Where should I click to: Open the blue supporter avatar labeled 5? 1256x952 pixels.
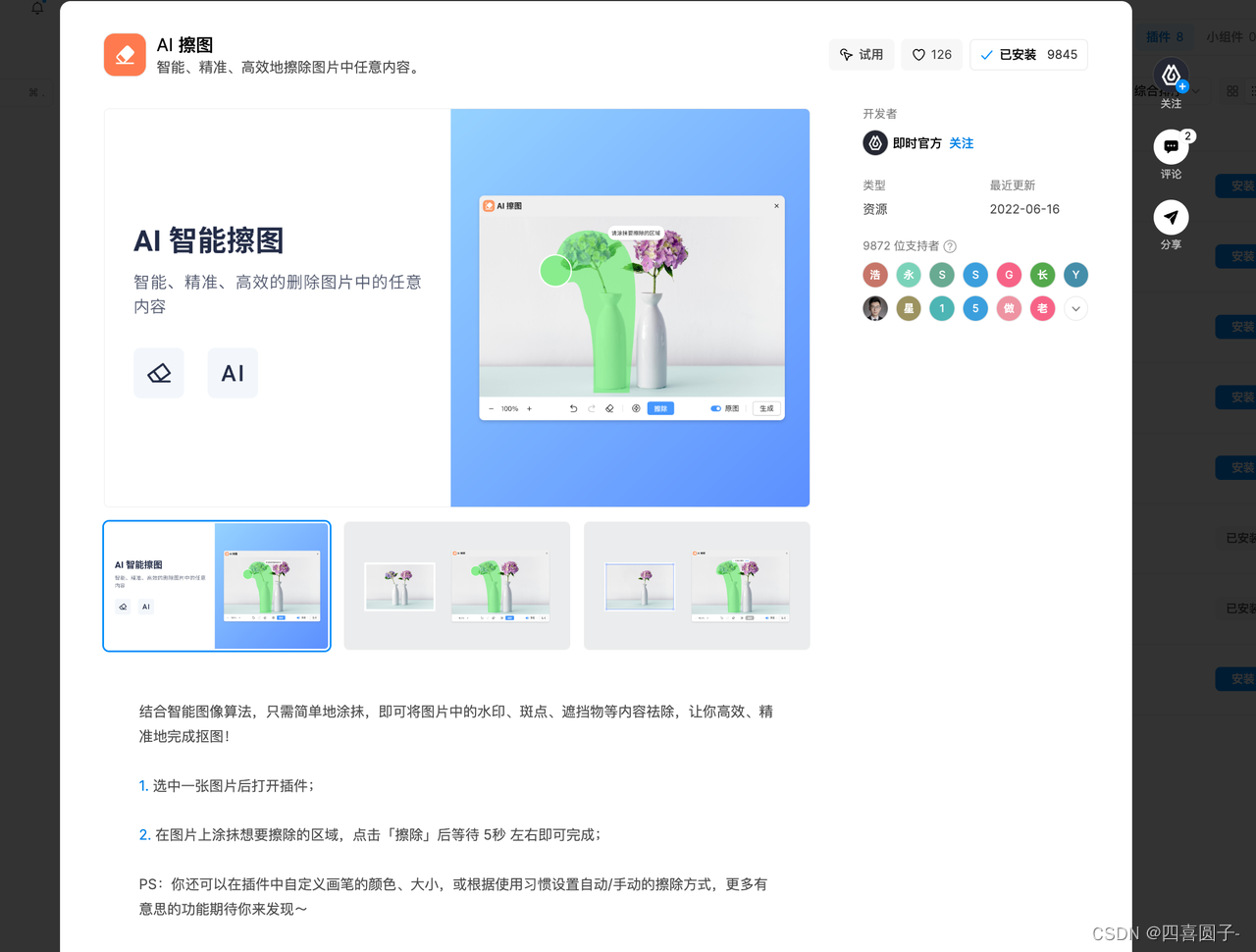pyautogui.click(x=975, y=308)
